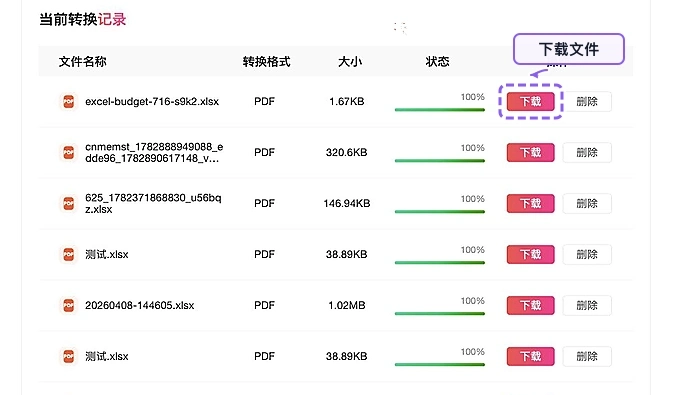Click 删除 for the 1.02MB 20260408-144605.xlsx file

point(587,305)
